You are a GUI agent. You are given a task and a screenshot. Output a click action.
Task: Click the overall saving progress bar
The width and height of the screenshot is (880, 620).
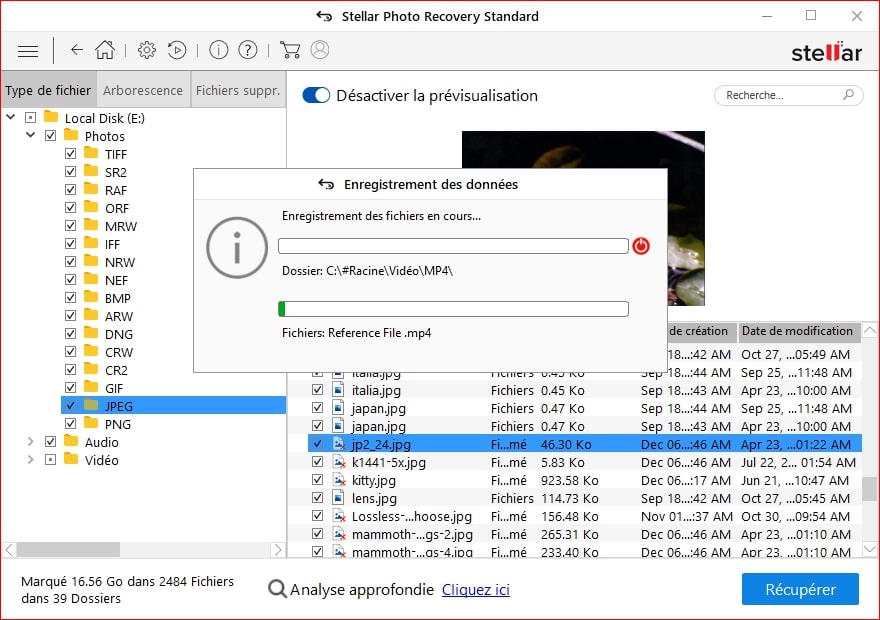453,246
